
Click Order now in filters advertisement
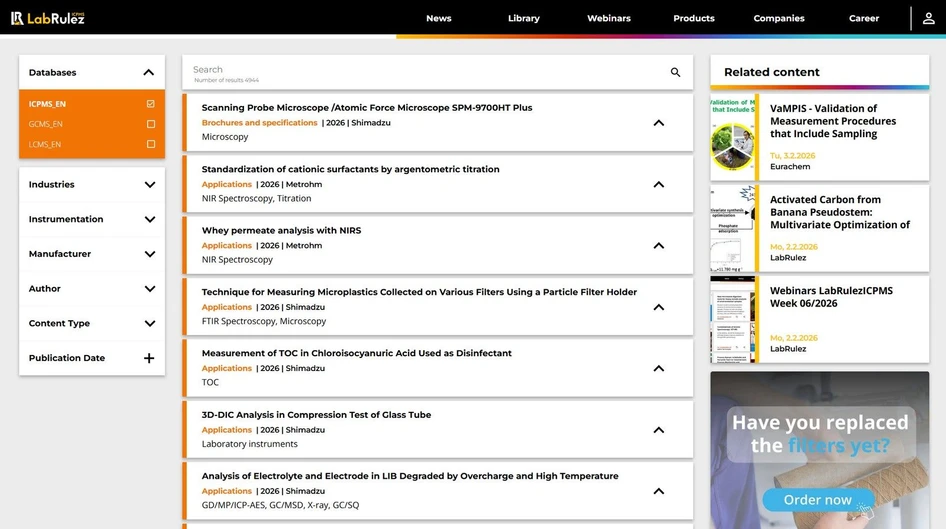pyautogui.click(x=817, y=500)
